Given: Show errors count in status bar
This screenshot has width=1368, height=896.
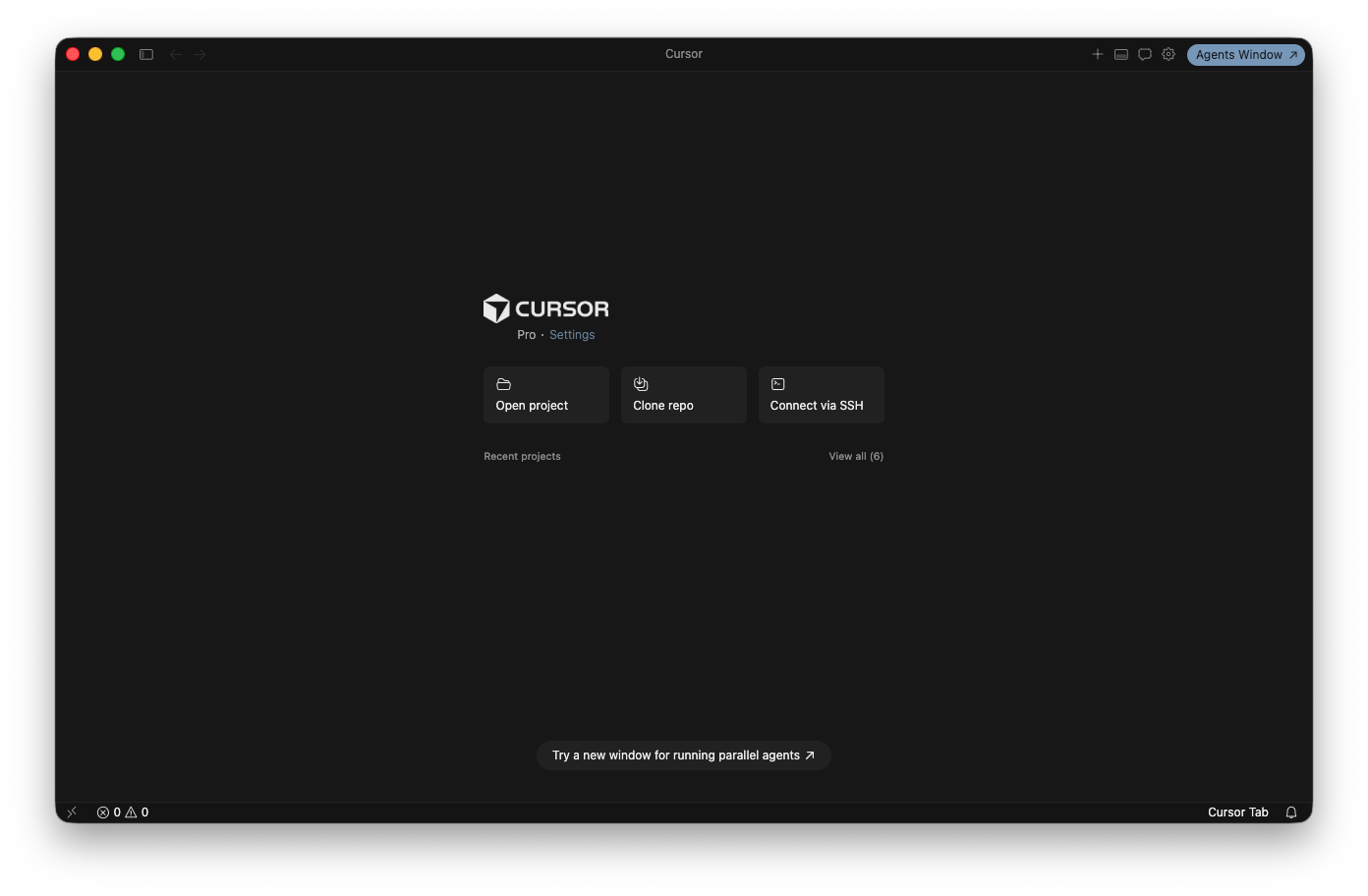Looking at the screenshot, I should [109, 812].
